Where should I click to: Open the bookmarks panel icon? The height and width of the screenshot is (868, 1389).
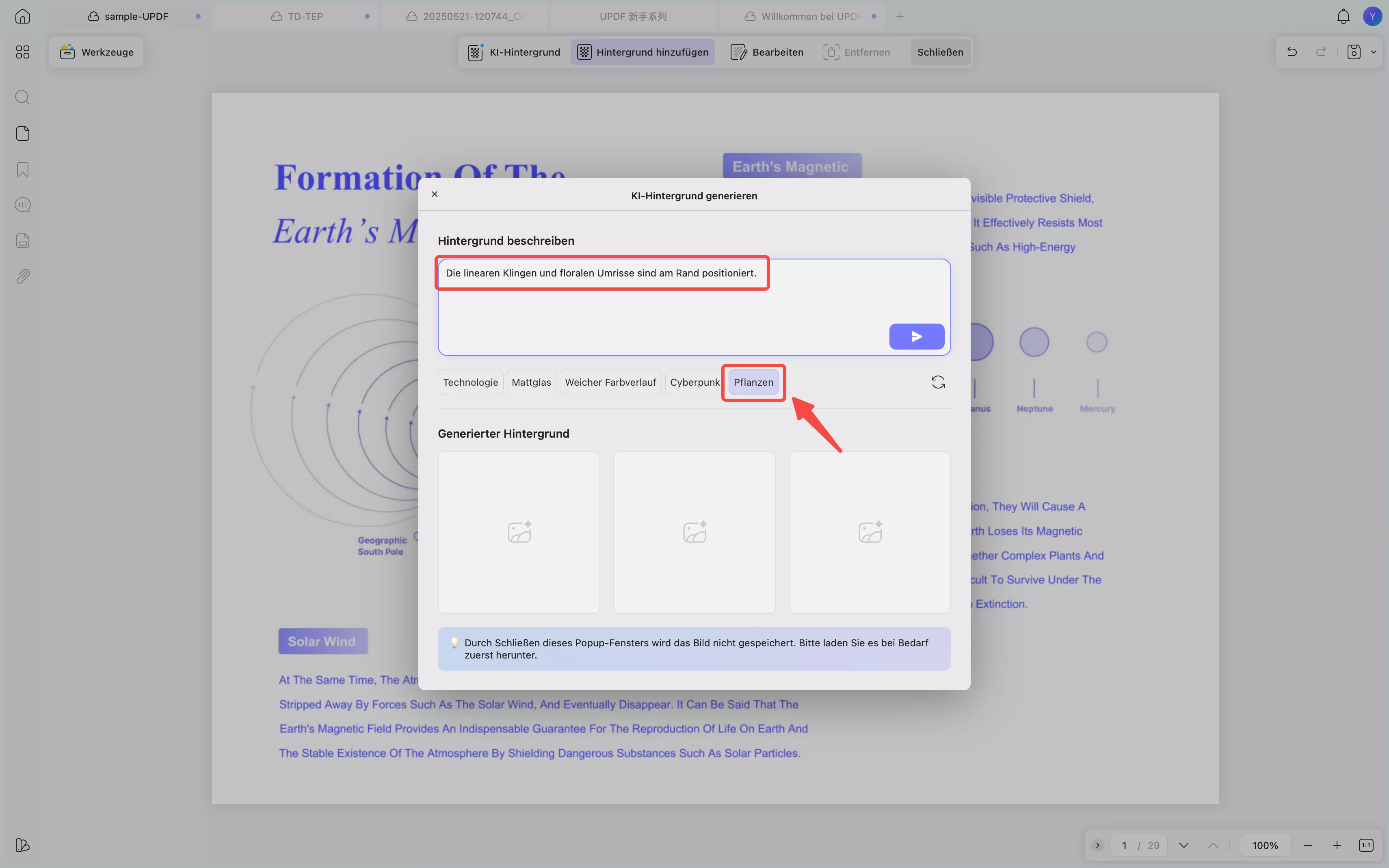tap(22, 169)
